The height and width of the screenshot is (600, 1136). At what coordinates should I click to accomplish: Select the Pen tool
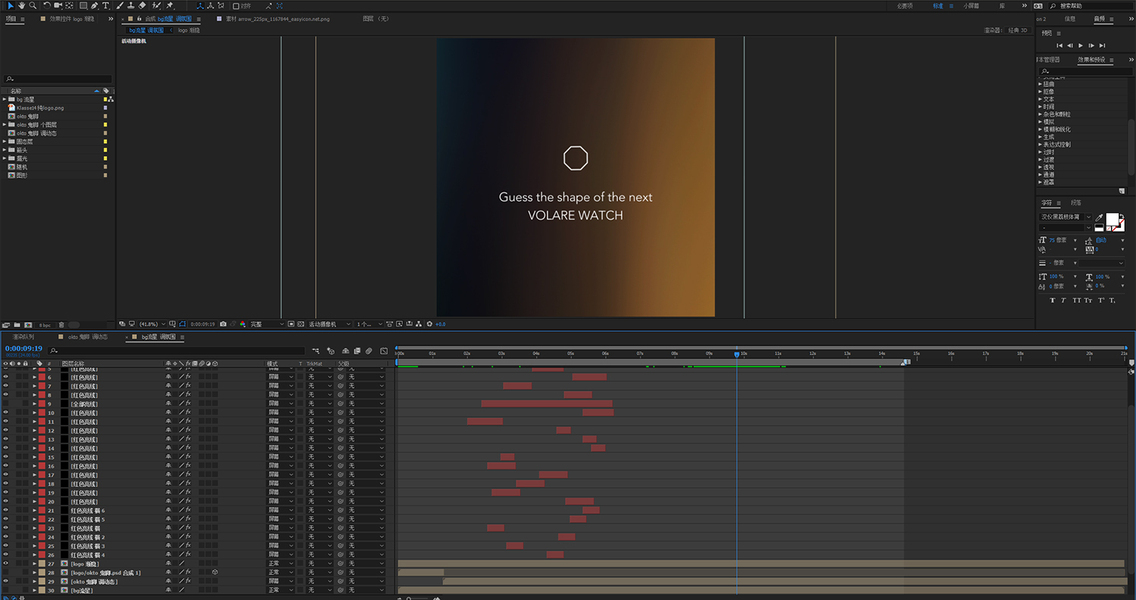tap(94, 6)
